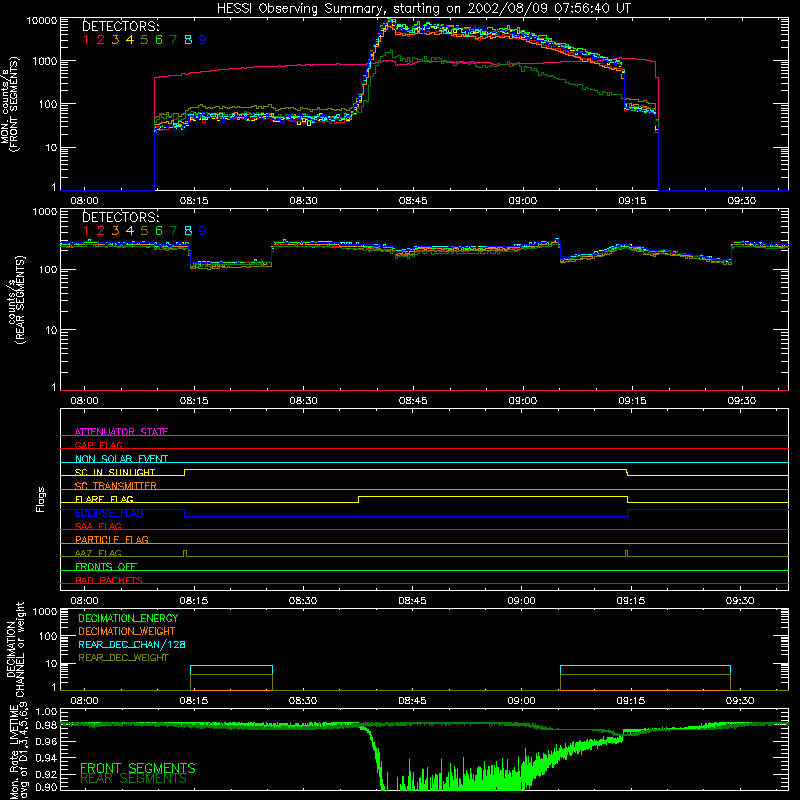Click the BAD_PACKETS flag label
800x800 pixels.
[109, 580]
